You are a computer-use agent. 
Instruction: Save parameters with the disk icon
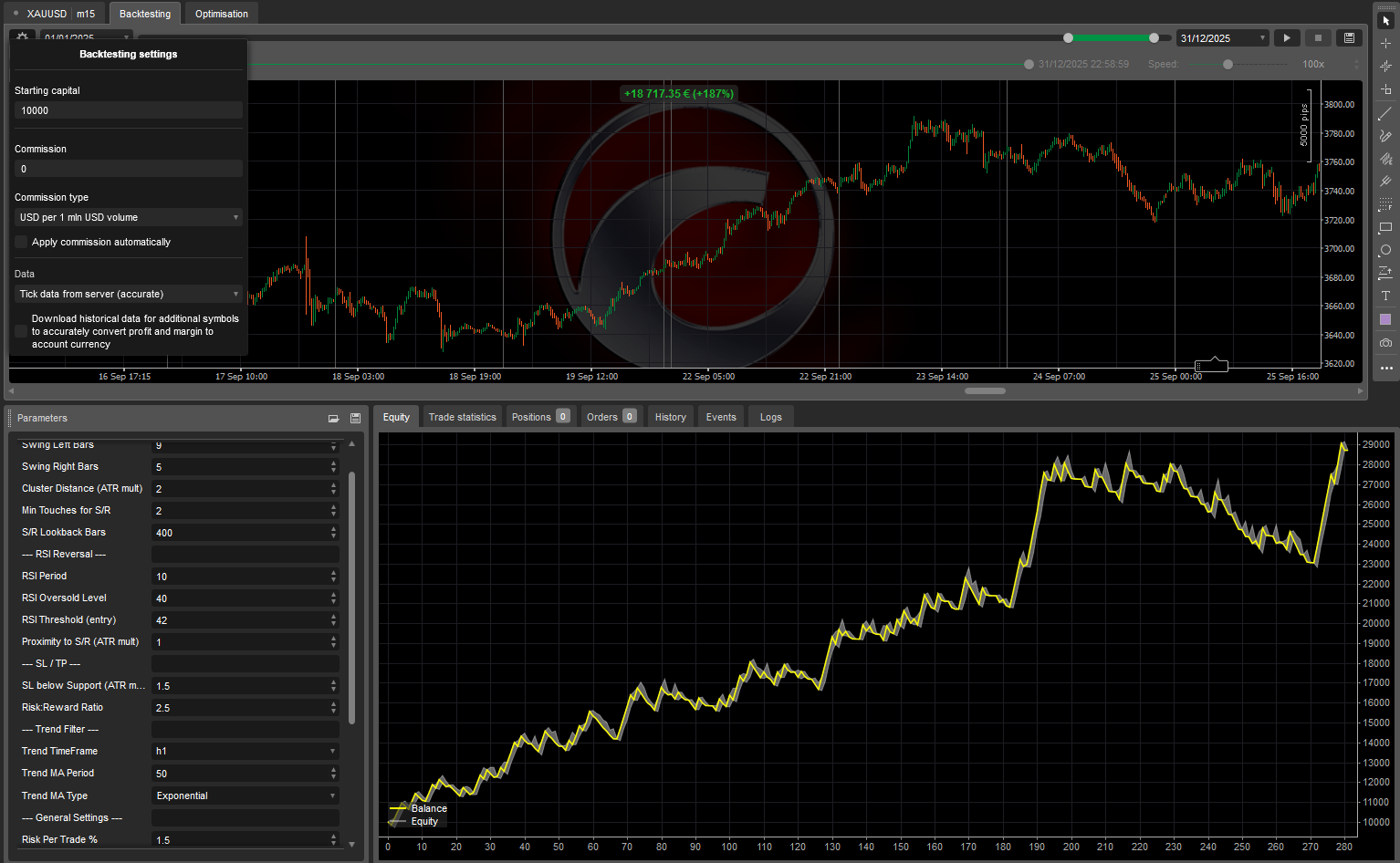pos(355,418)
